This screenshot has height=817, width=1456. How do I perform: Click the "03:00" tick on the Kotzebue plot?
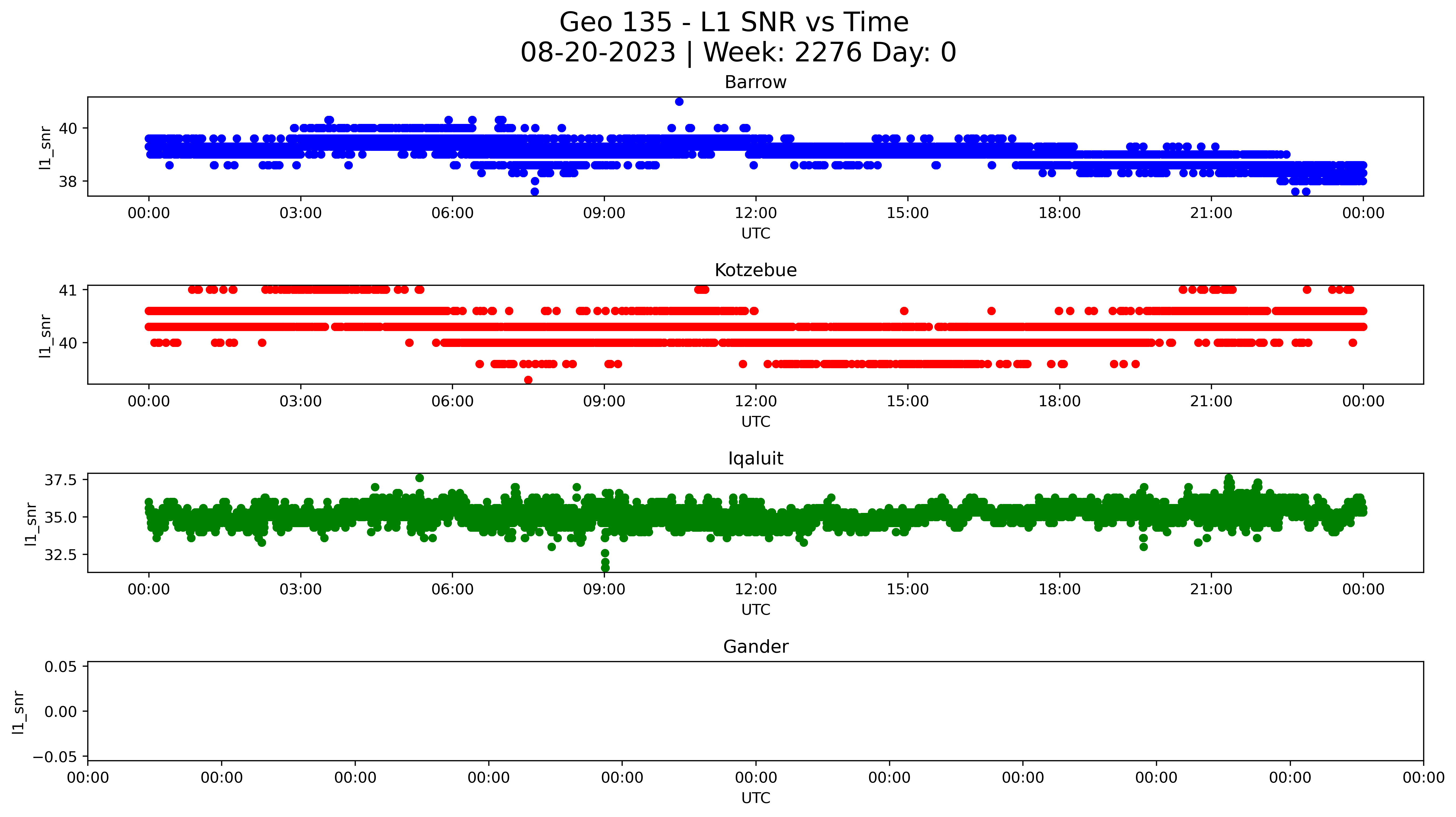tap(301, 402)
